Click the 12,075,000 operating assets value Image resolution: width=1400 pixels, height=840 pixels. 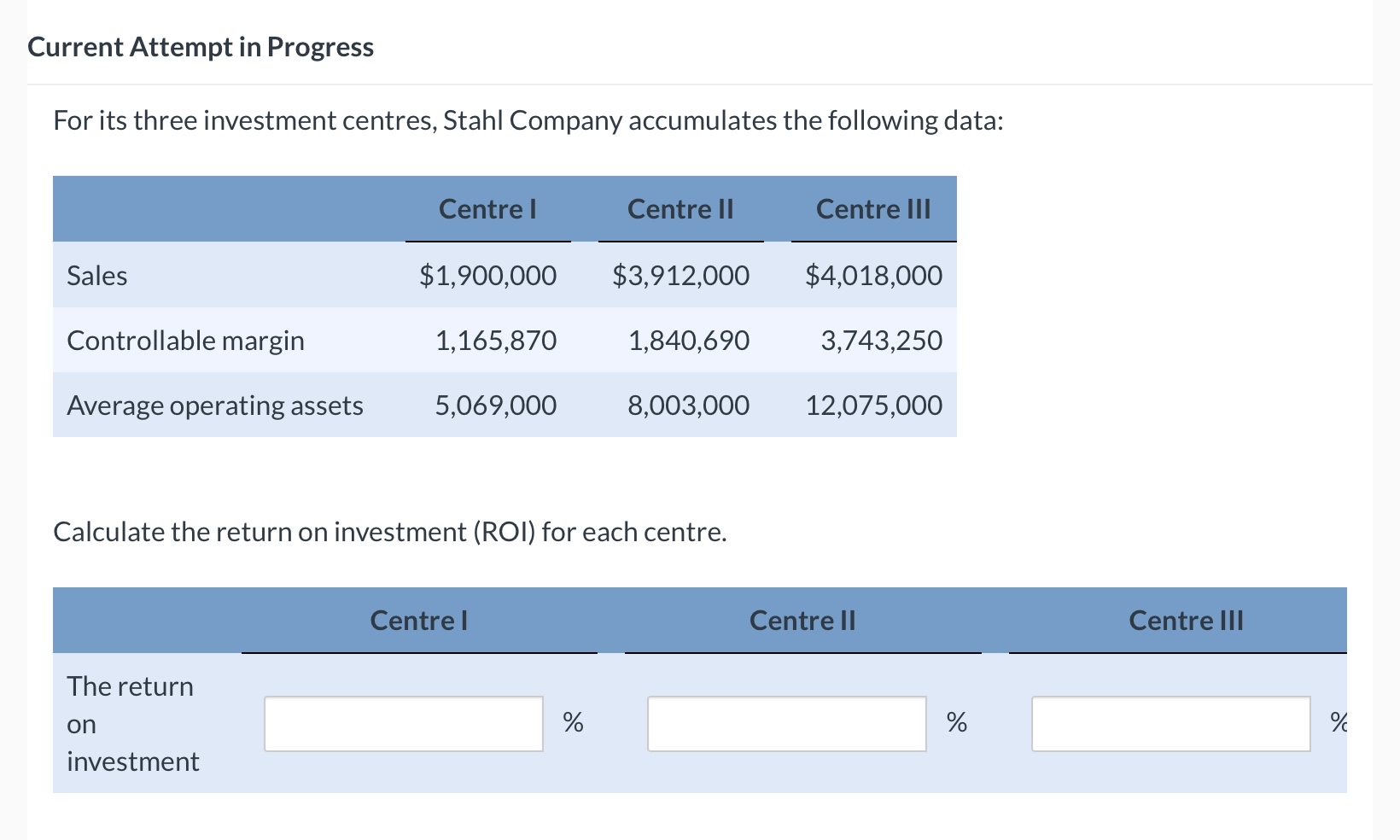(872, 405)
